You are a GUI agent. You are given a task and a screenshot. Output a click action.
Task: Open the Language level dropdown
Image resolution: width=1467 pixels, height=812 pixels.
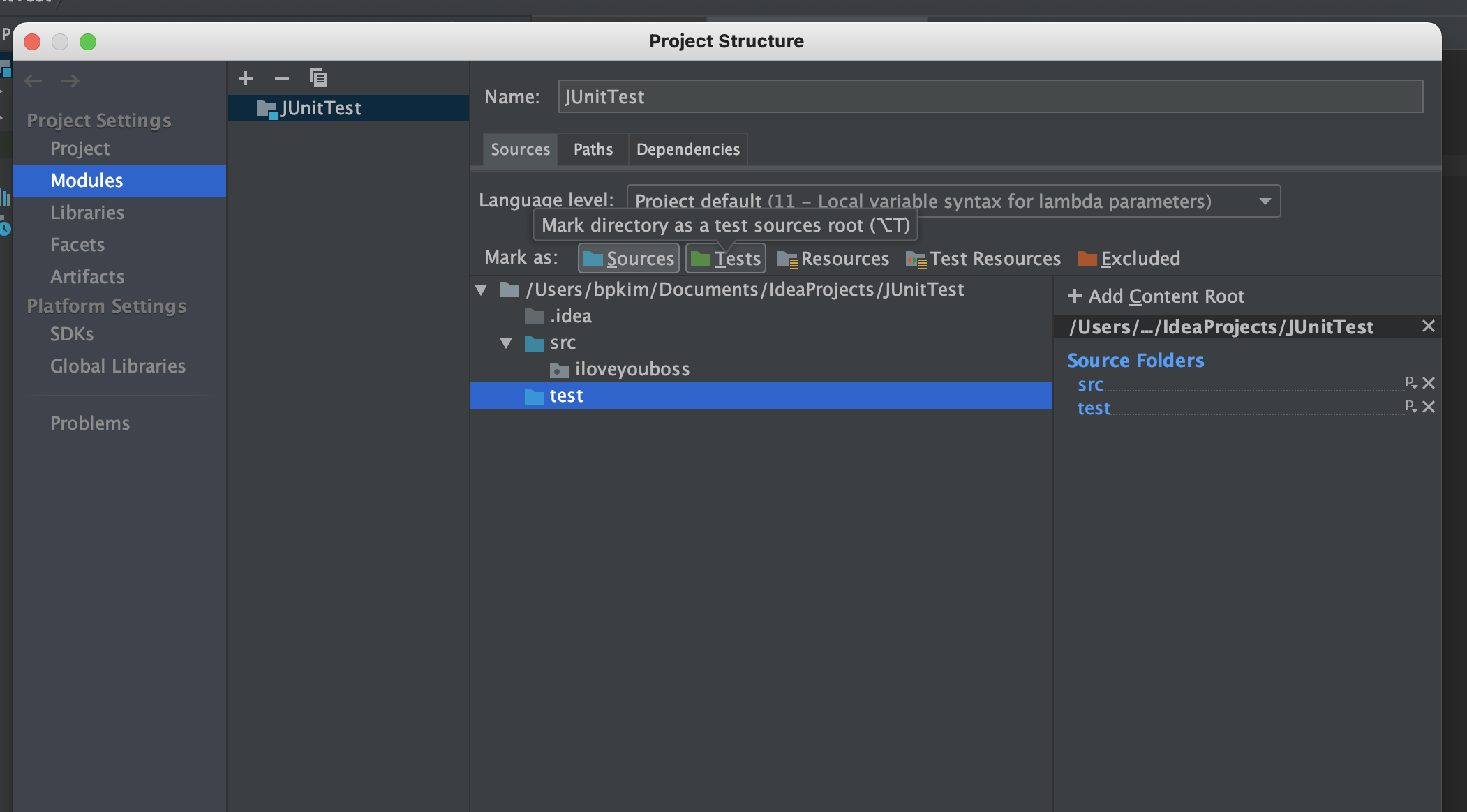click(x=1265, y=202)
